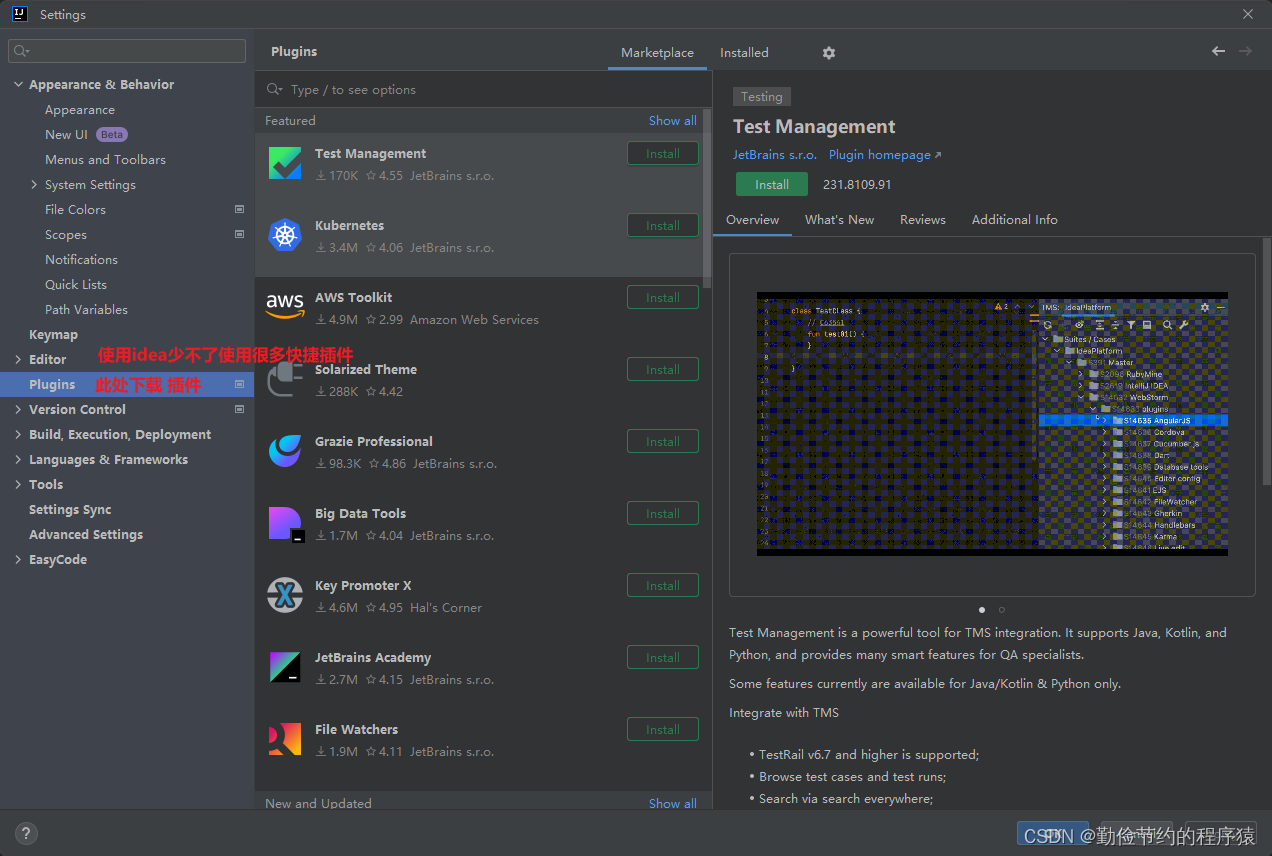Expand the System Settings tree node
The height and width of the screenshot is (856, 1272).
coord(34,185)
